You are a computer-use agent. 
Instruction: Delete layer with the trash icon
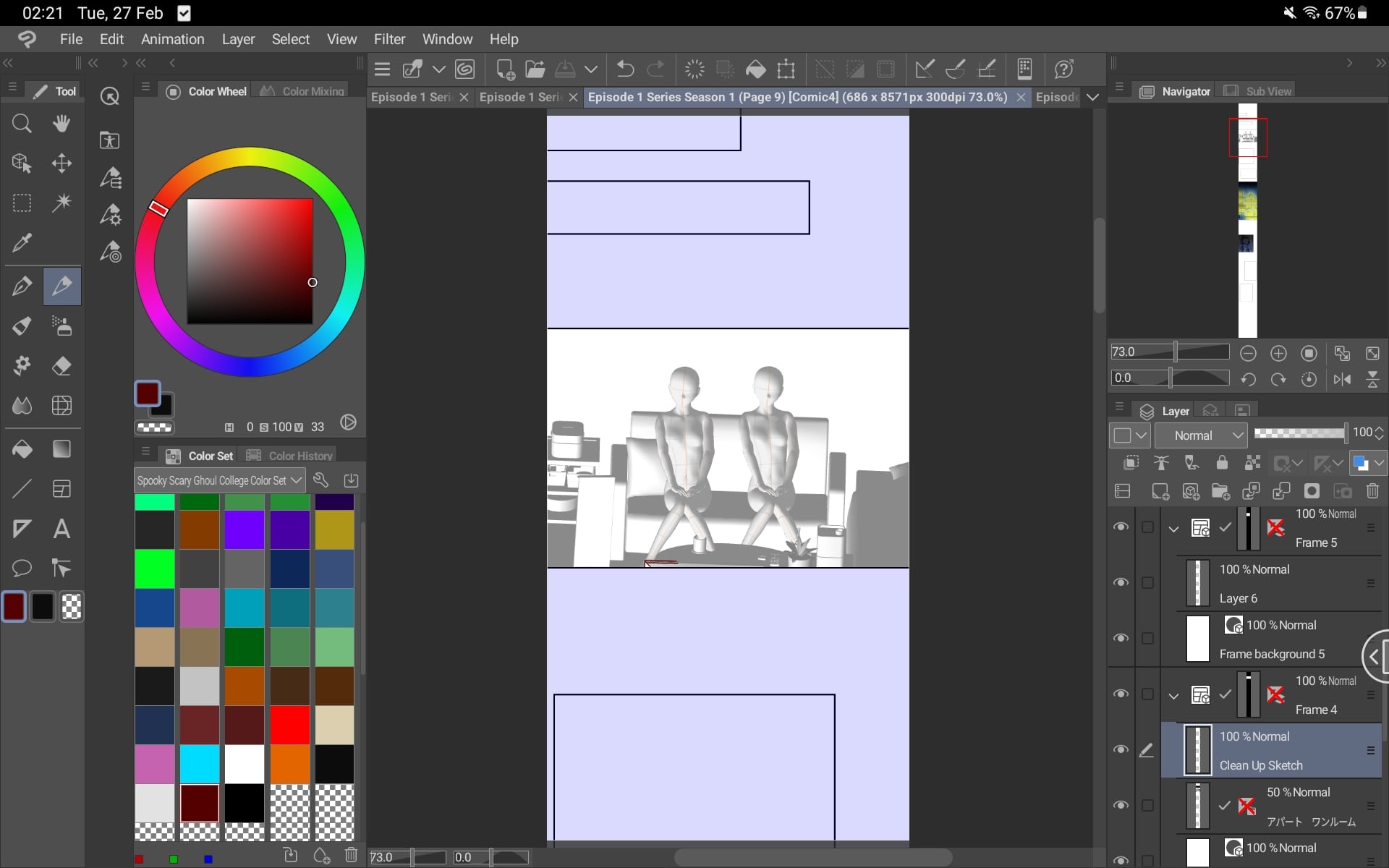[1372, 492]
